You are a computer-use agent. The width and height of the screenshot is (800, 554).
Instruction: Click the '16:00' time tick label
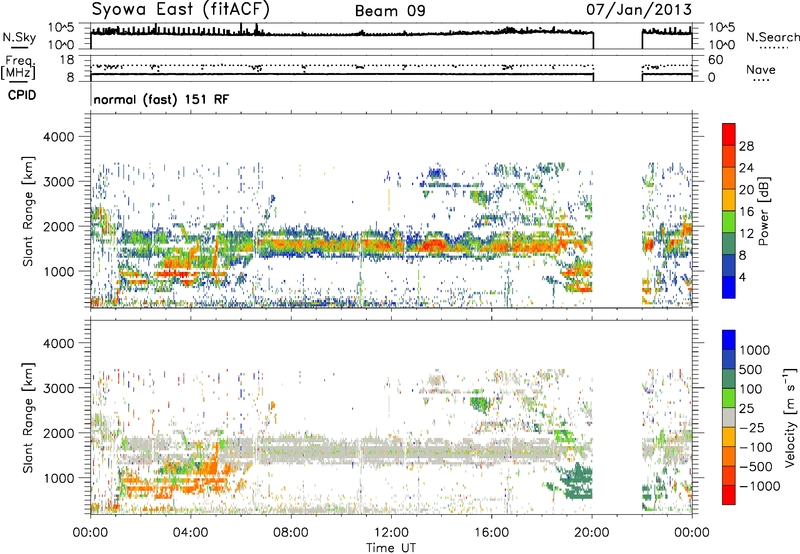point(491,533)
